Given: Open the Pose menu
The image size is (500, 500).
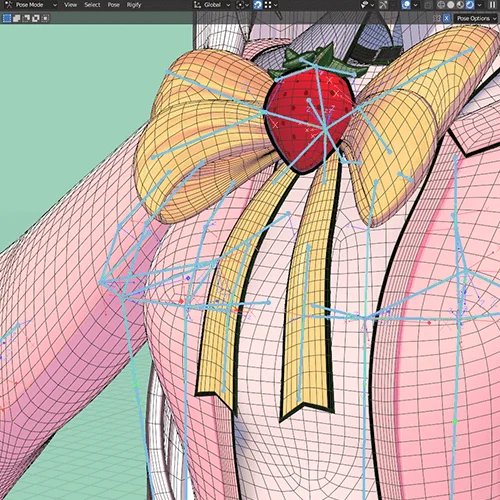Looking at the screenshot, I should click(114, 5).
